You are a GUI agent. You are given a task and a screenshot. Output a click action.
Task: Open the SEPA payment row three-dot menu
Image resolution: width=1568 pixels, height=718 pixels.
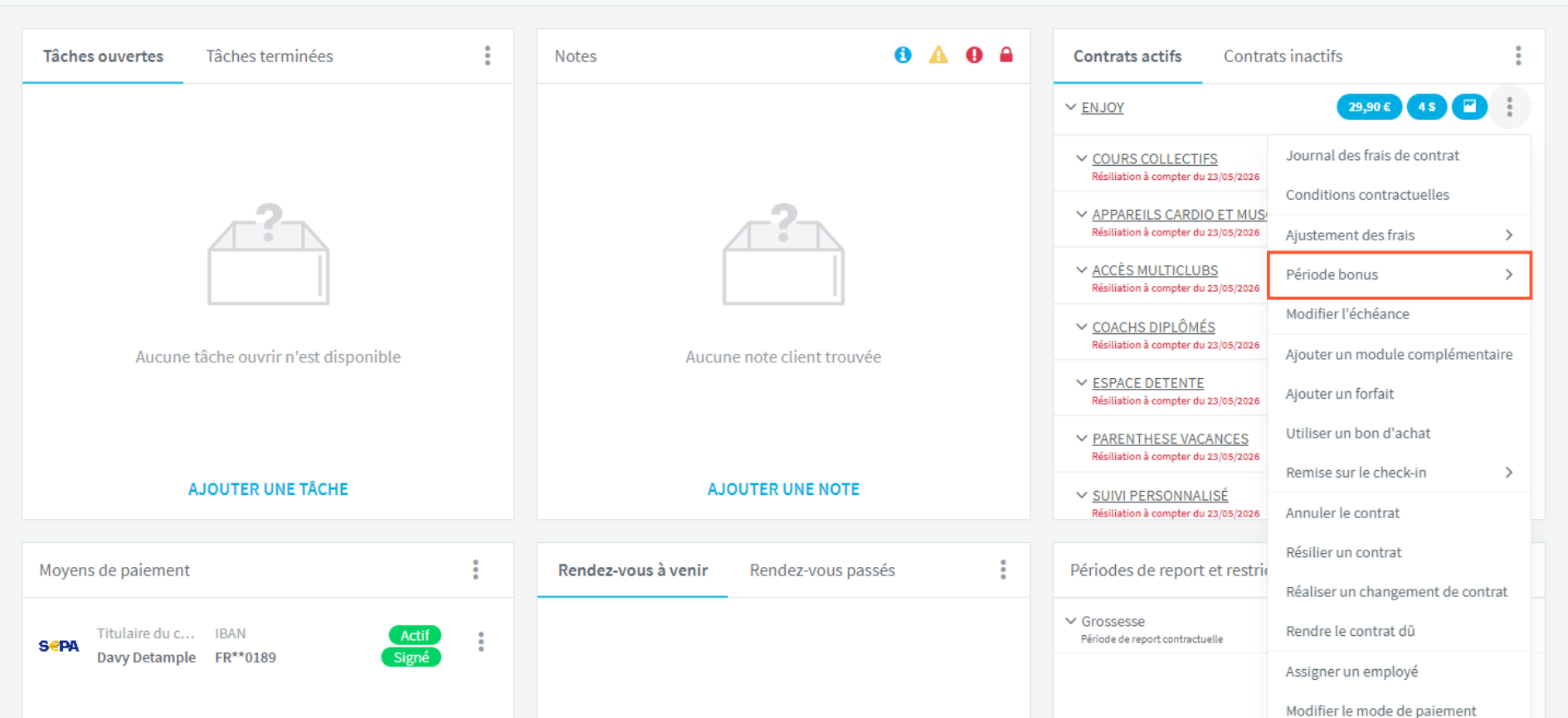(x=481, y=642)
